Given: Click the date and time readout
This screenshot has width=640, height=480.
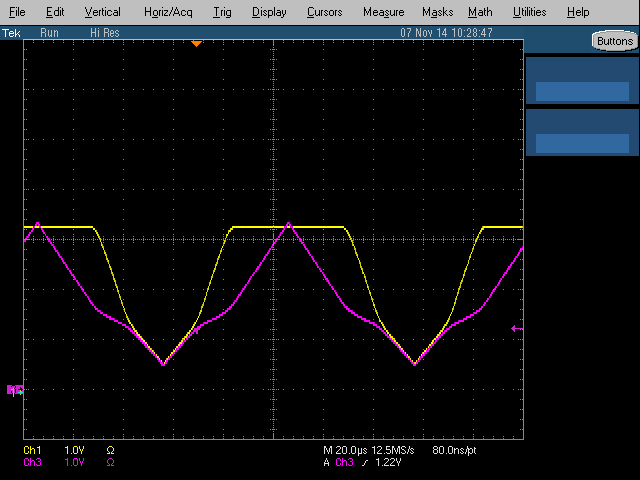Looking at the screenshot, I should (x=446, y=33).
